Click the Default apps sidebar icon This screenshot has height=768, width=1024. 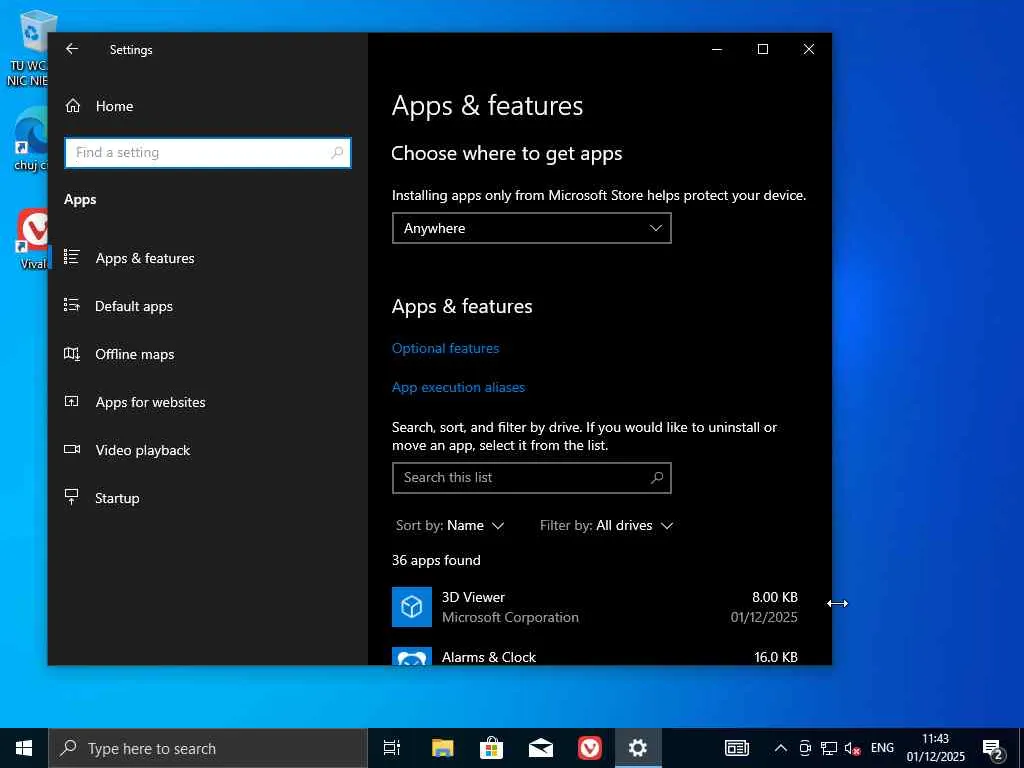[72, 305]
